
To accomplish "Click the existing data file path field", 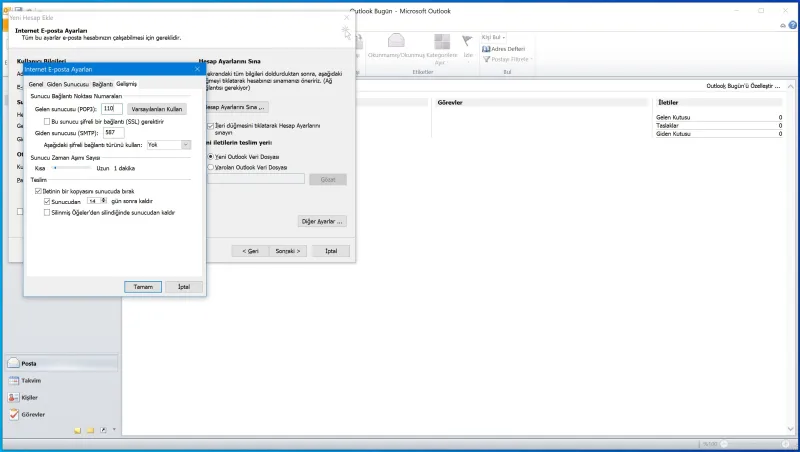I will click(x=256, y=179).
